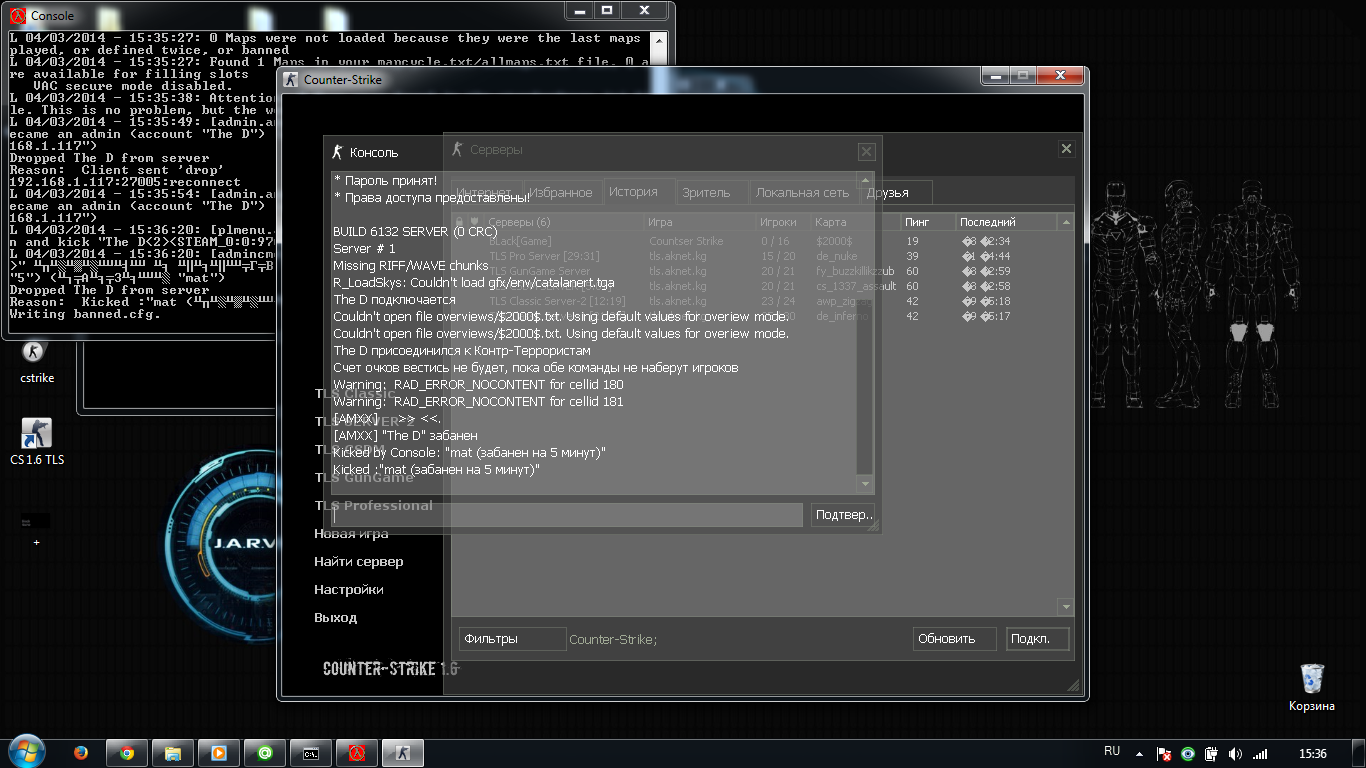1366x768 pixels.
Task: Switch the RU input language indicator
Action: (x=1112, y=751)
